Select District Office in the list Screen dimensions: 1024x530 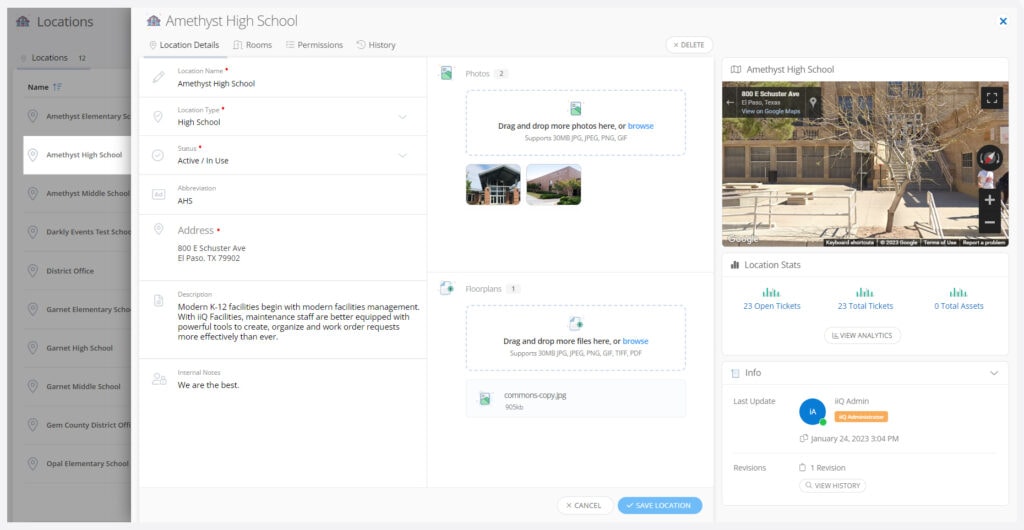pyautogui.click(x=77, y=271)
